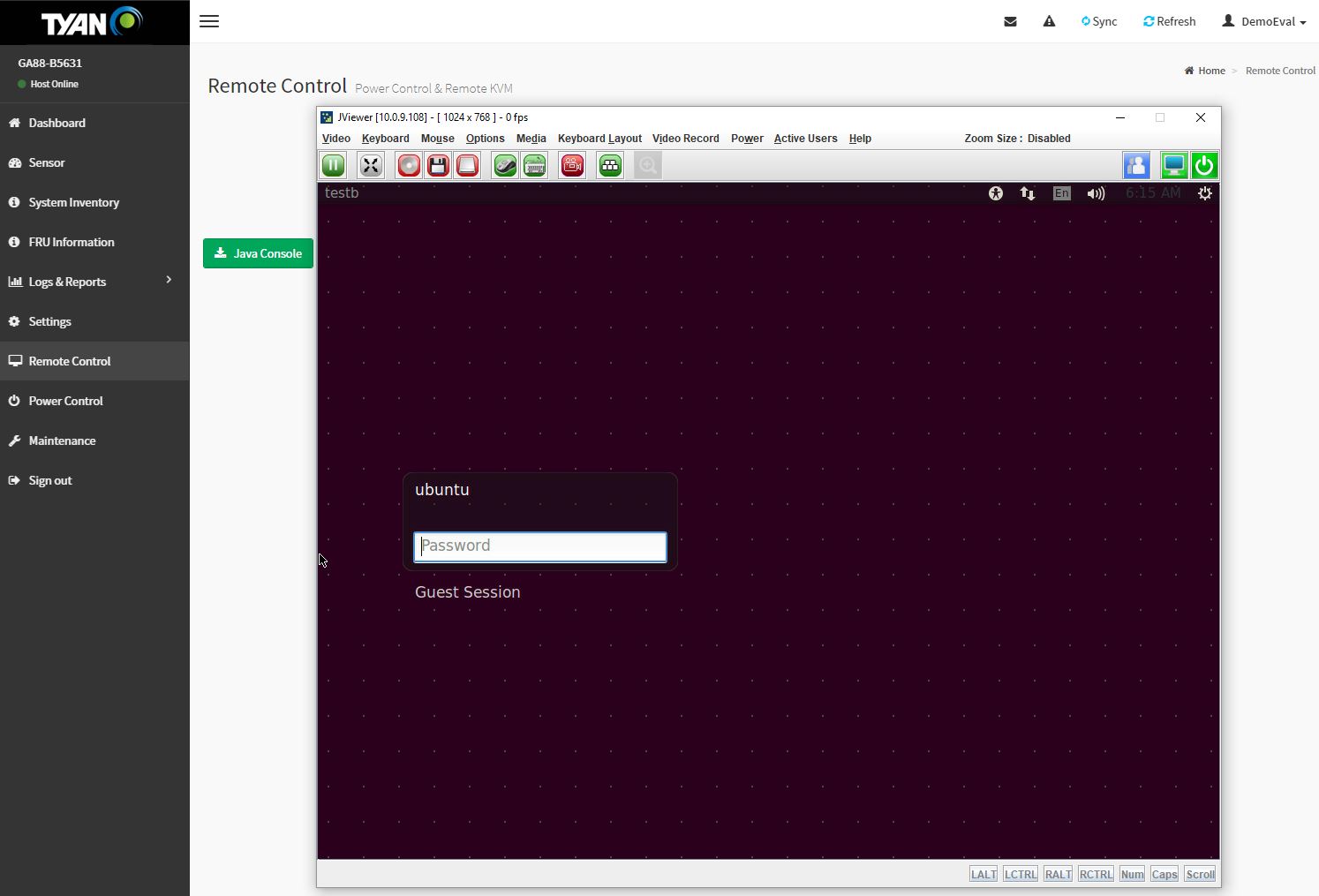Toggle the Caps lock indicator
The image size is (1319, 896).
pyautogui.click(x=1164, y=874)
